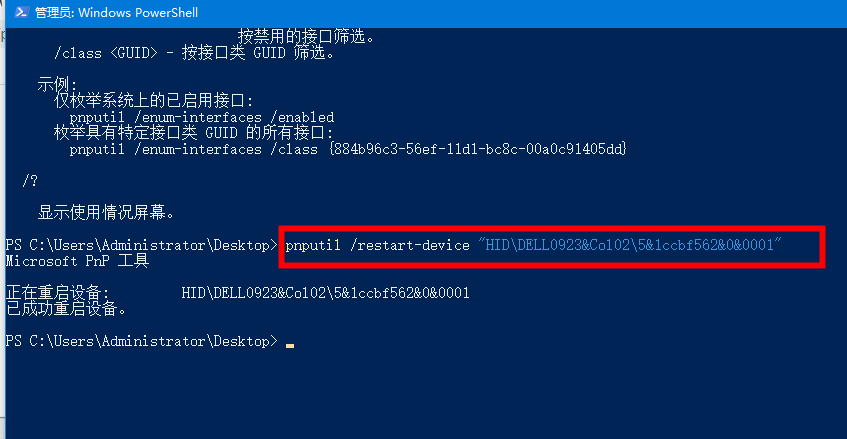Screen dimensions: 847x439
Task: Click the PowerShell icon in the title bar
Action: point(22,12)
